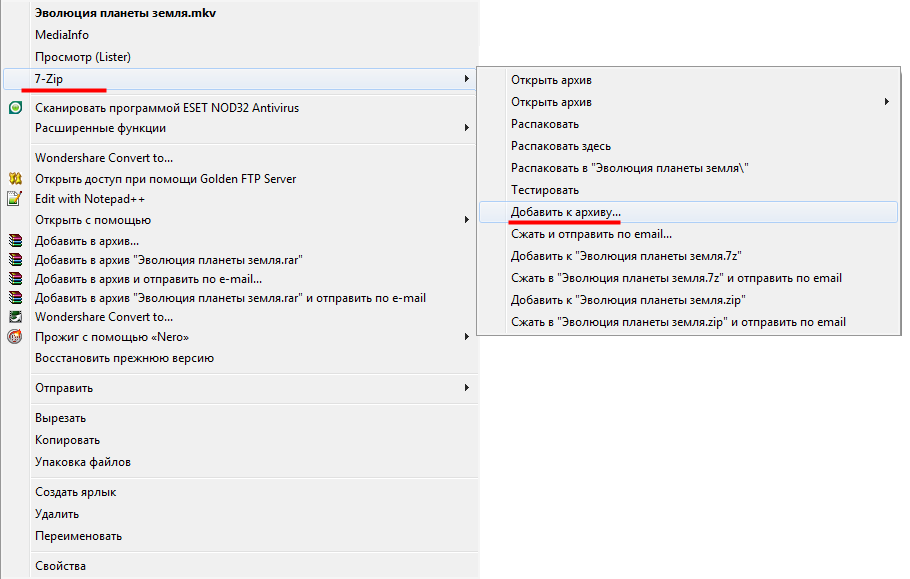Click the Golden FTP Server sharing icon

point(16,178)
